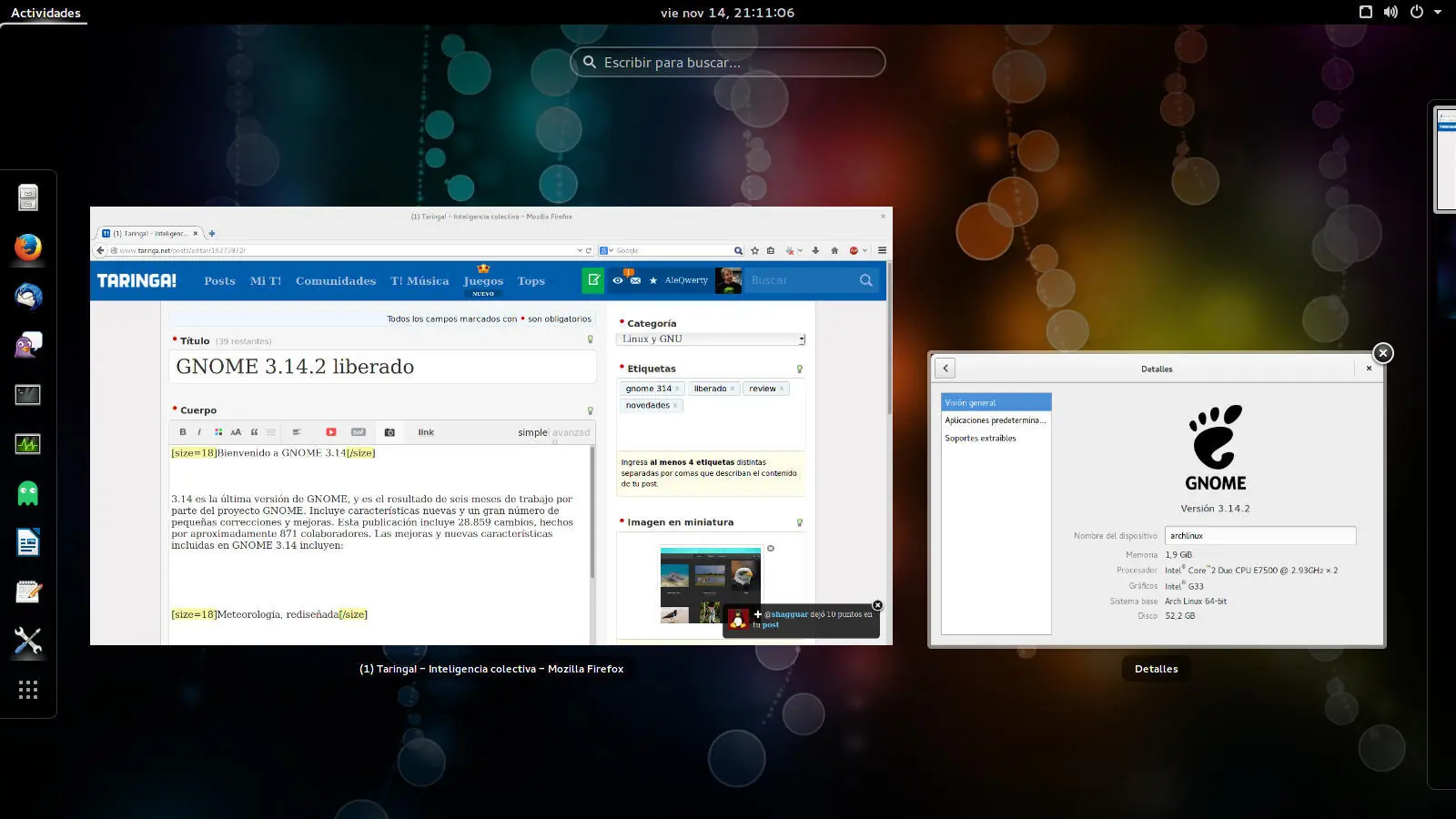Click the back button in Detalles window

(945, 369)
